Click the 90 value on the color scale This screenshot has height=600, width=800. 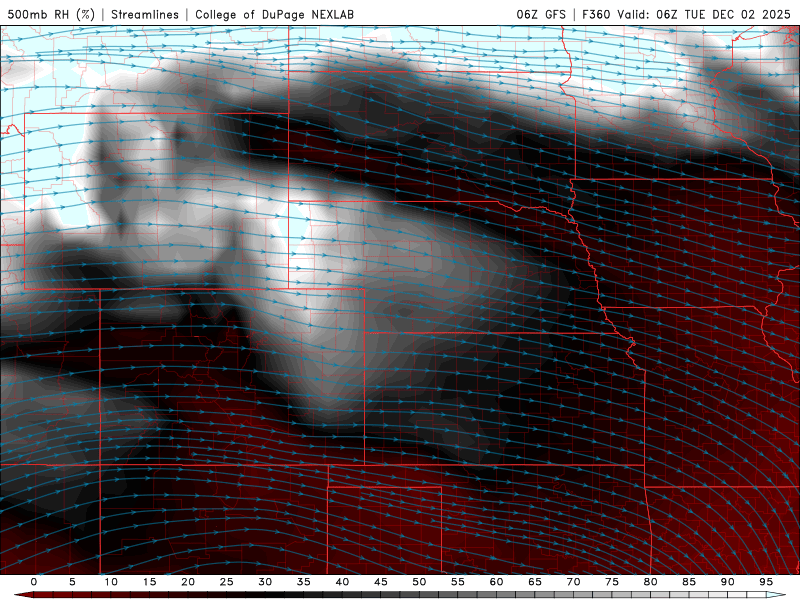click(x=728, y=582)
